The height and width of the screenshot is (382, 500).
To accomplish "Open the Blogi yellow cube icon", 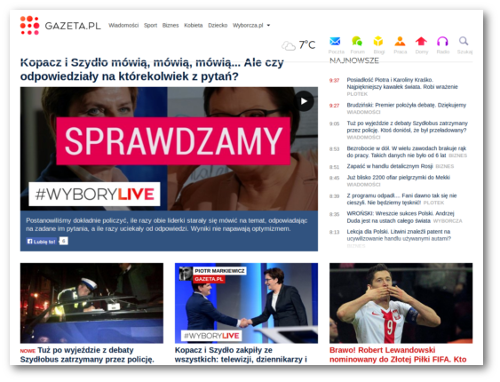I will coord(378,41).
